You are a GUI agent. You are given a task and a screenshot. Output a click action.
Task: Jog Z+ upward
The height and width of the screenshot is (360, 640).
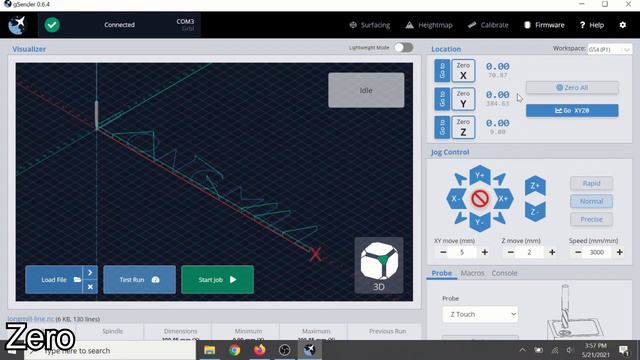click(535, 186)
